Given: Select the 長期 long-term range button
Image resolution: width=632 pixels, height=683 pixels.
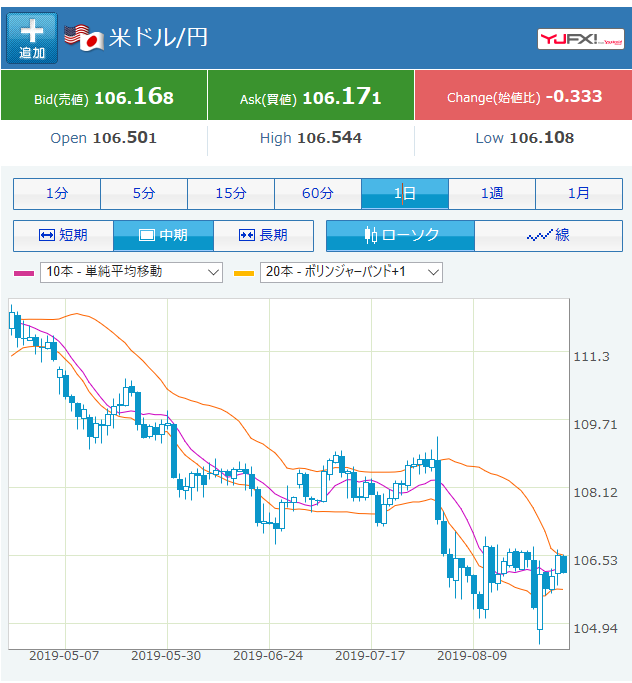Looking at the screenshot, I should [263, 235].
